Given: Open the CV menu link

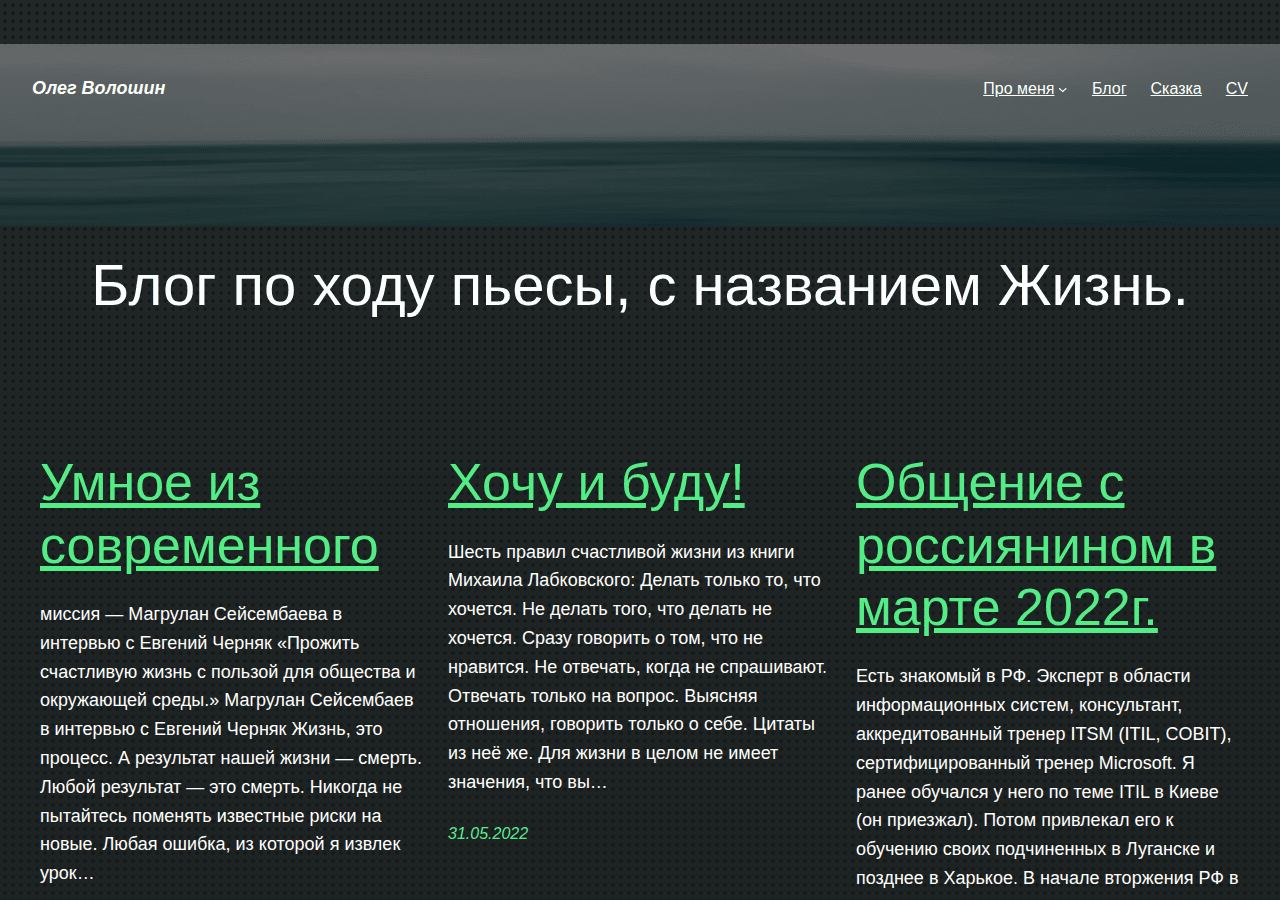Looking at the screenshot, I should pyautogui.click(x=1237, y=88).
